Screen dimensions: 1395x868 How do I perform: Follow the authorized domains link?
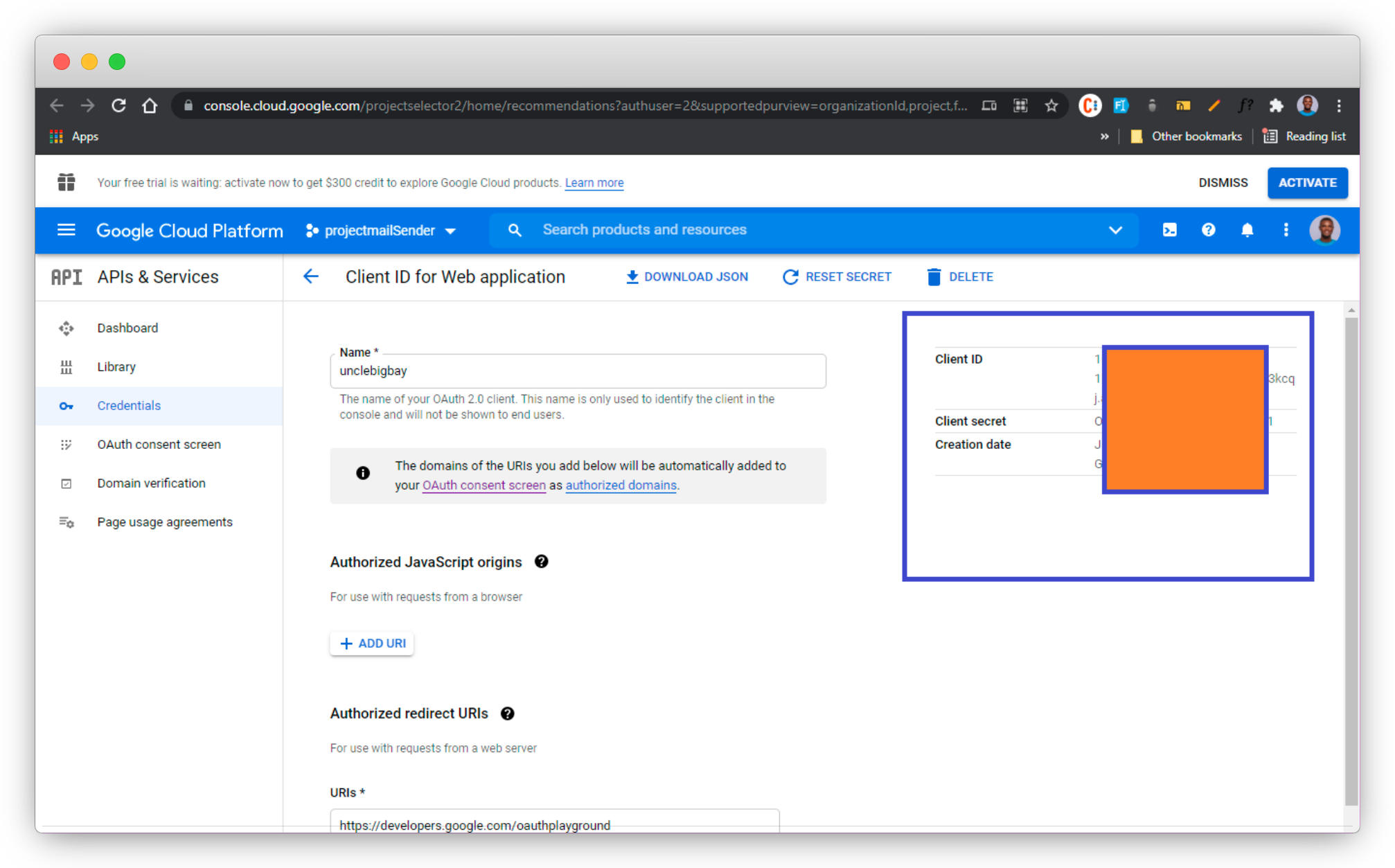tap(621, 486)
